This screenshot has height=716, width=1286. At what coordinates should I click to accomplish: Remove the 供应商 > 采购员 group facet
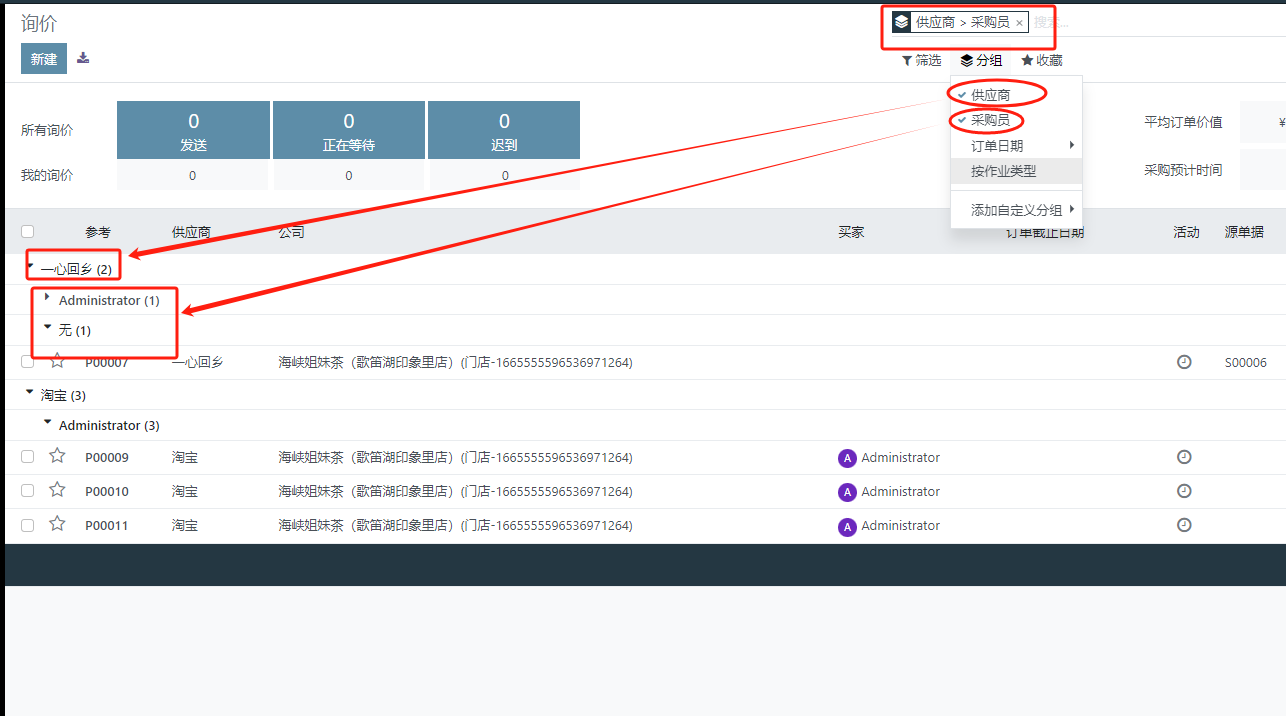[x=1019, y=23]
